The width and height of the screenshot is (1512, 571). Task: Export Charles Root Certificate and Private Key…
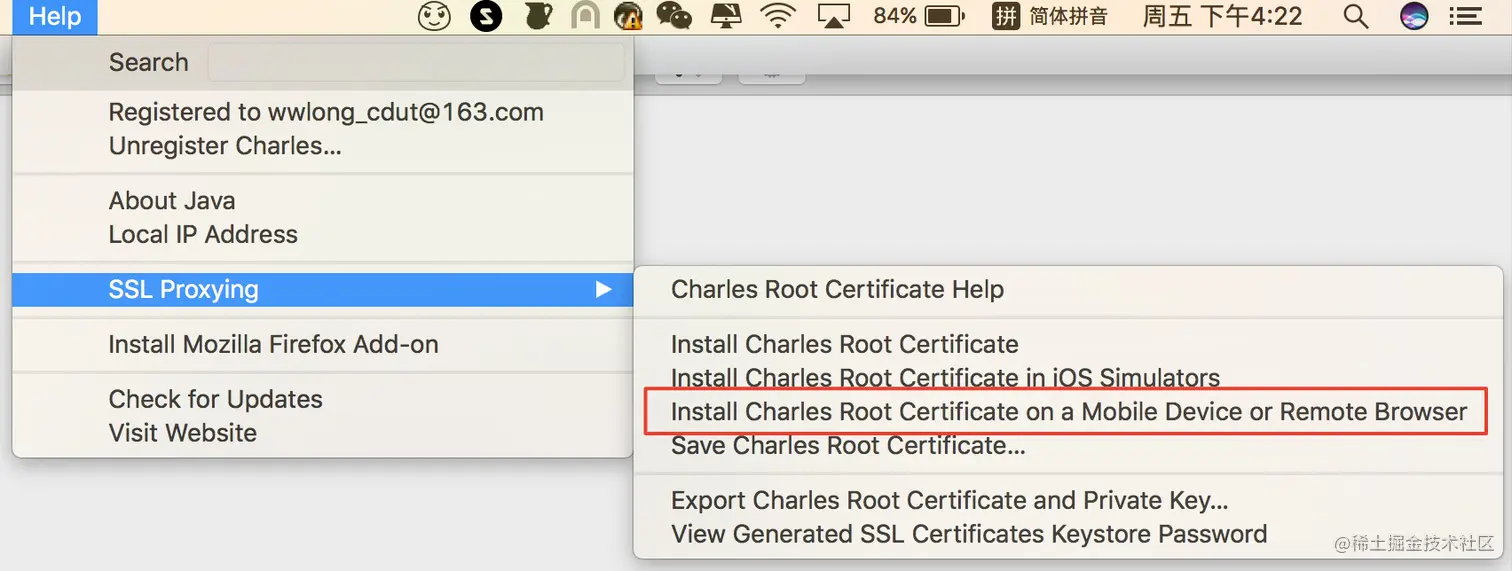(x=949, y=501)
